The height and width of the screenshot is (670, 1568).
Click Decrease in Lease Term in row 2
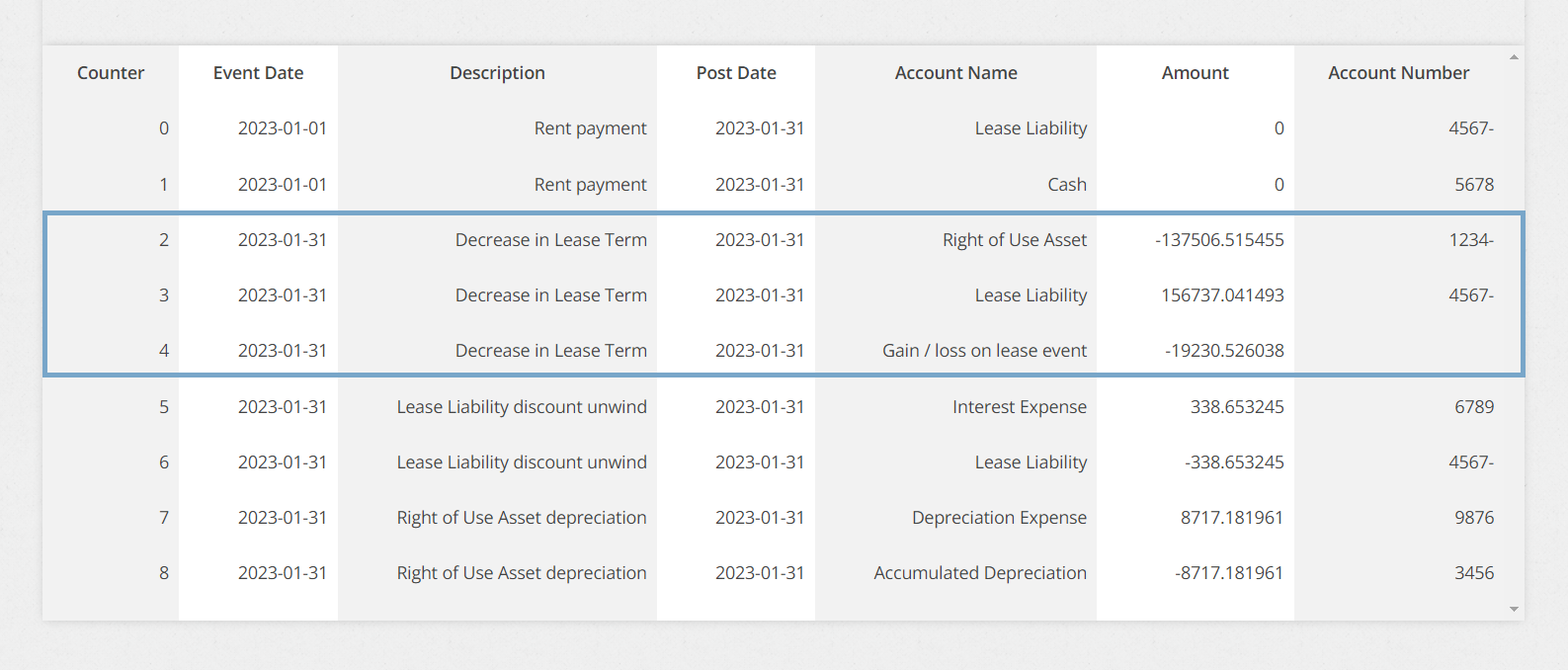(x=551, y=240)
